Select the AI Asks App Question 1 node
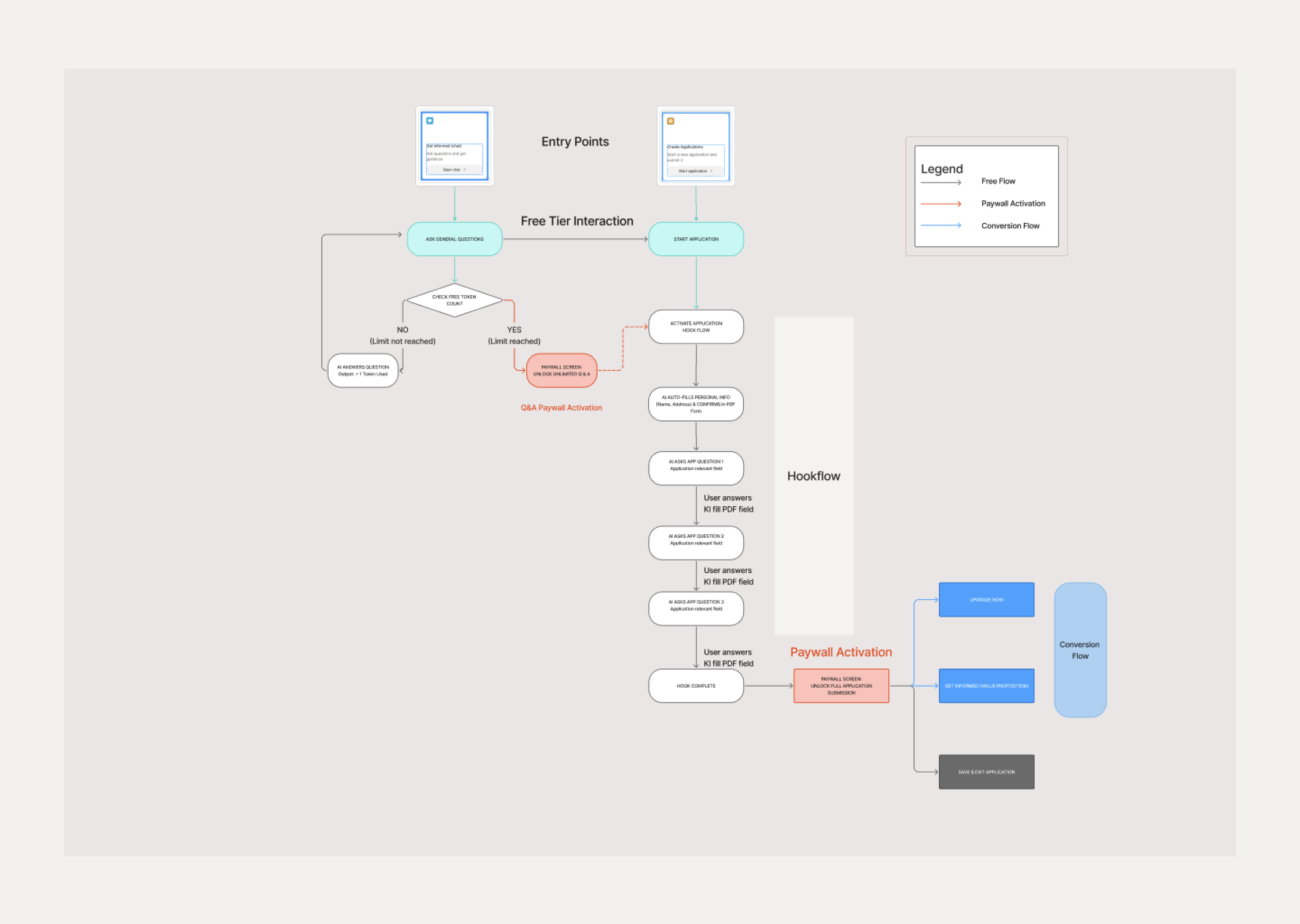Viewport: 1300px width, 924px height. coord(696,468)
